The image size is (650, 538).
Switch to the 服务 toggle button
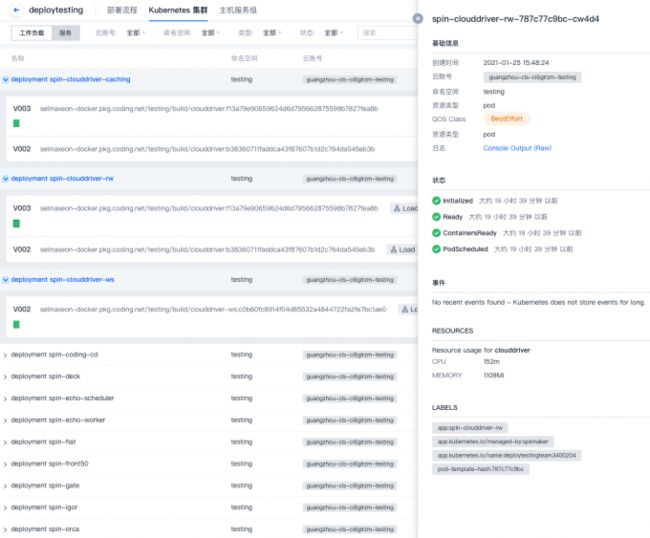pyautogui.click(x=65, y=33)
